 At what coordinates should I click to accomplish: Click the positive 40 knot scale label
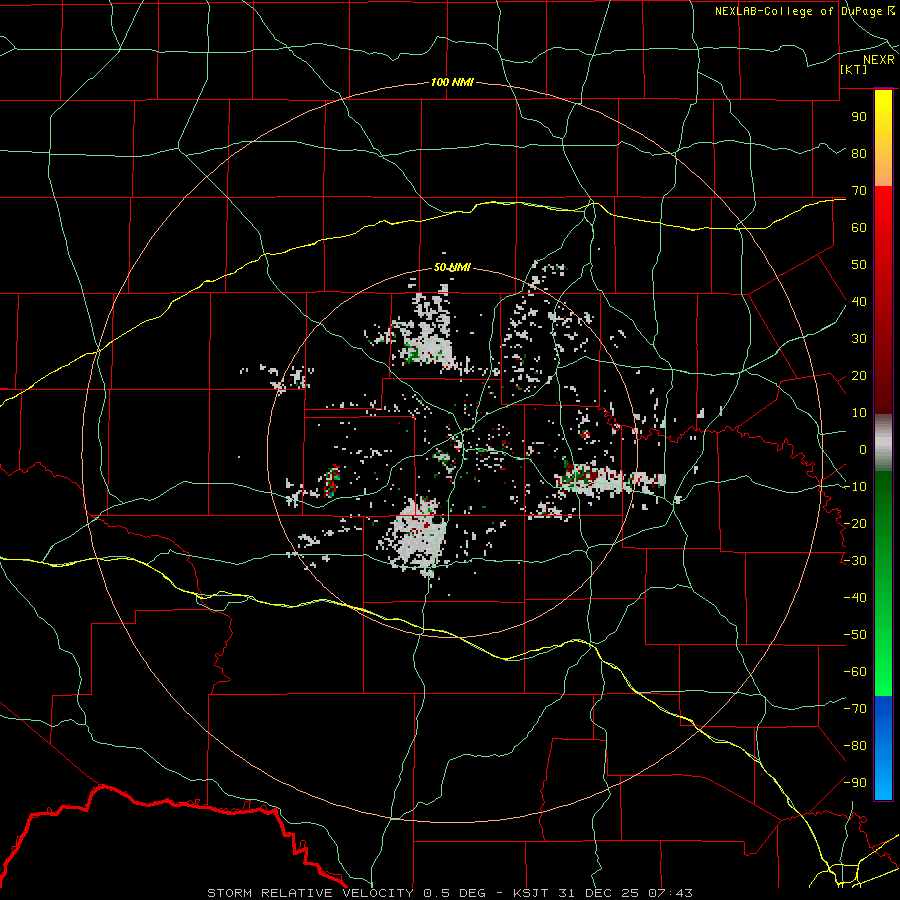tap(859, 302)
